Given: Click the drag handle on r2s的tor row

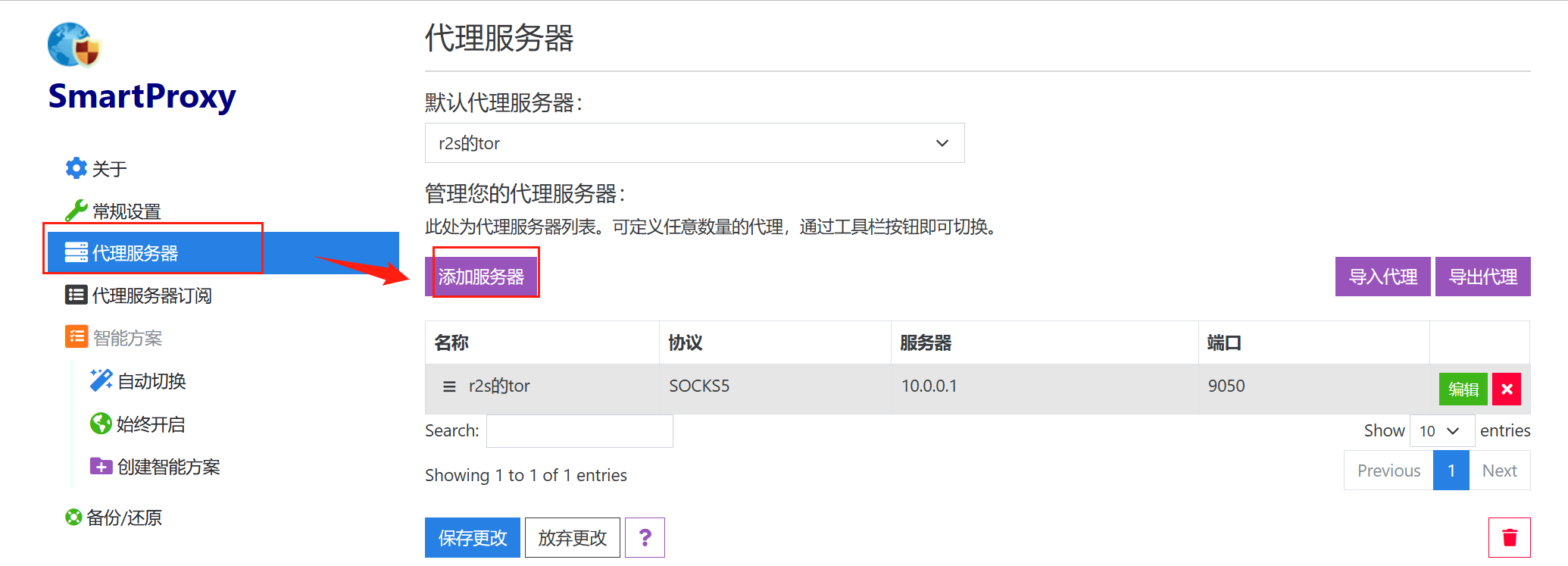Looking at the screenshot, I should click(449, 386).
